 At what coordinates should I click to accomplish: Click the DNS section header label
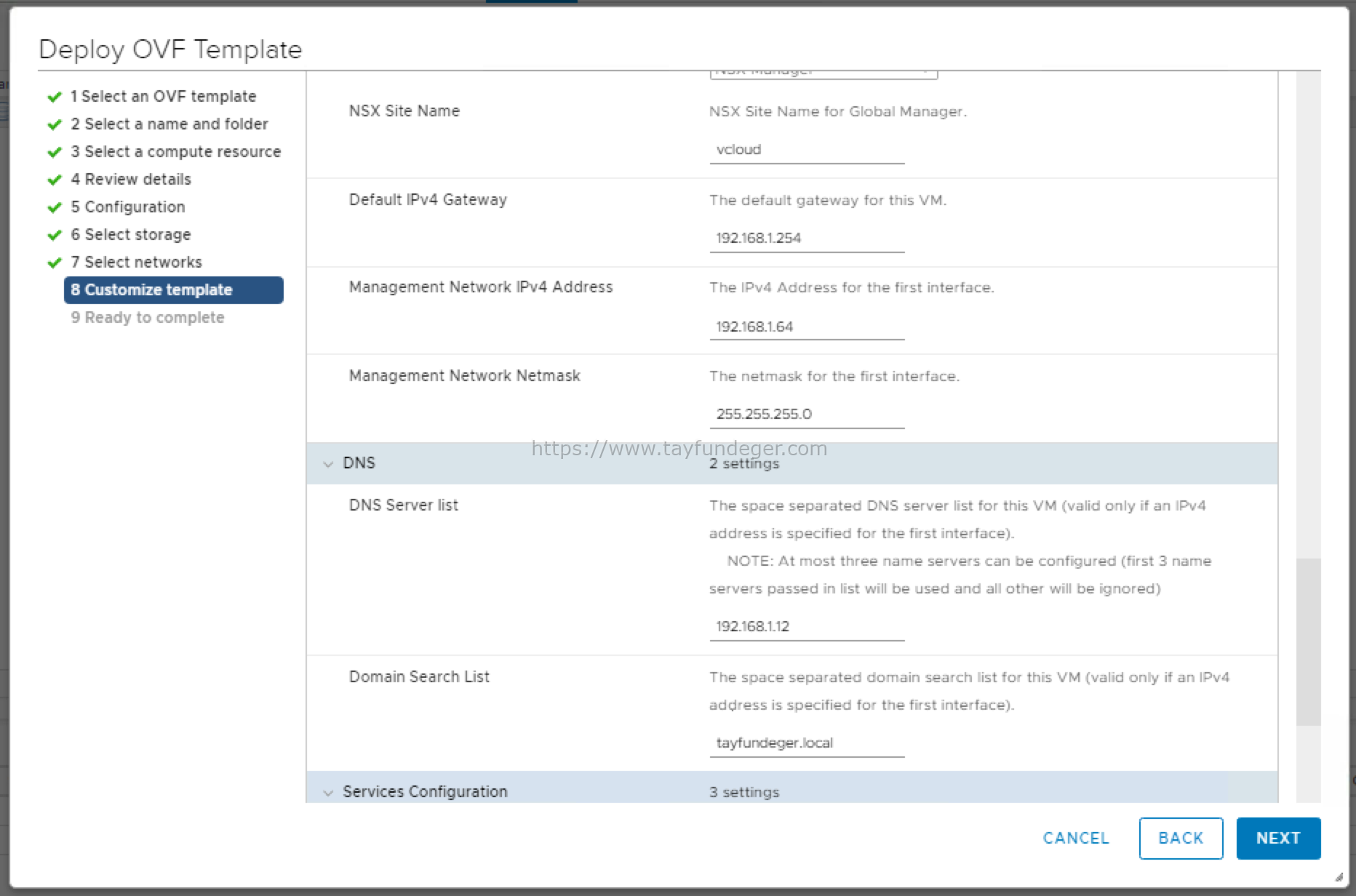tap(359, 463)
